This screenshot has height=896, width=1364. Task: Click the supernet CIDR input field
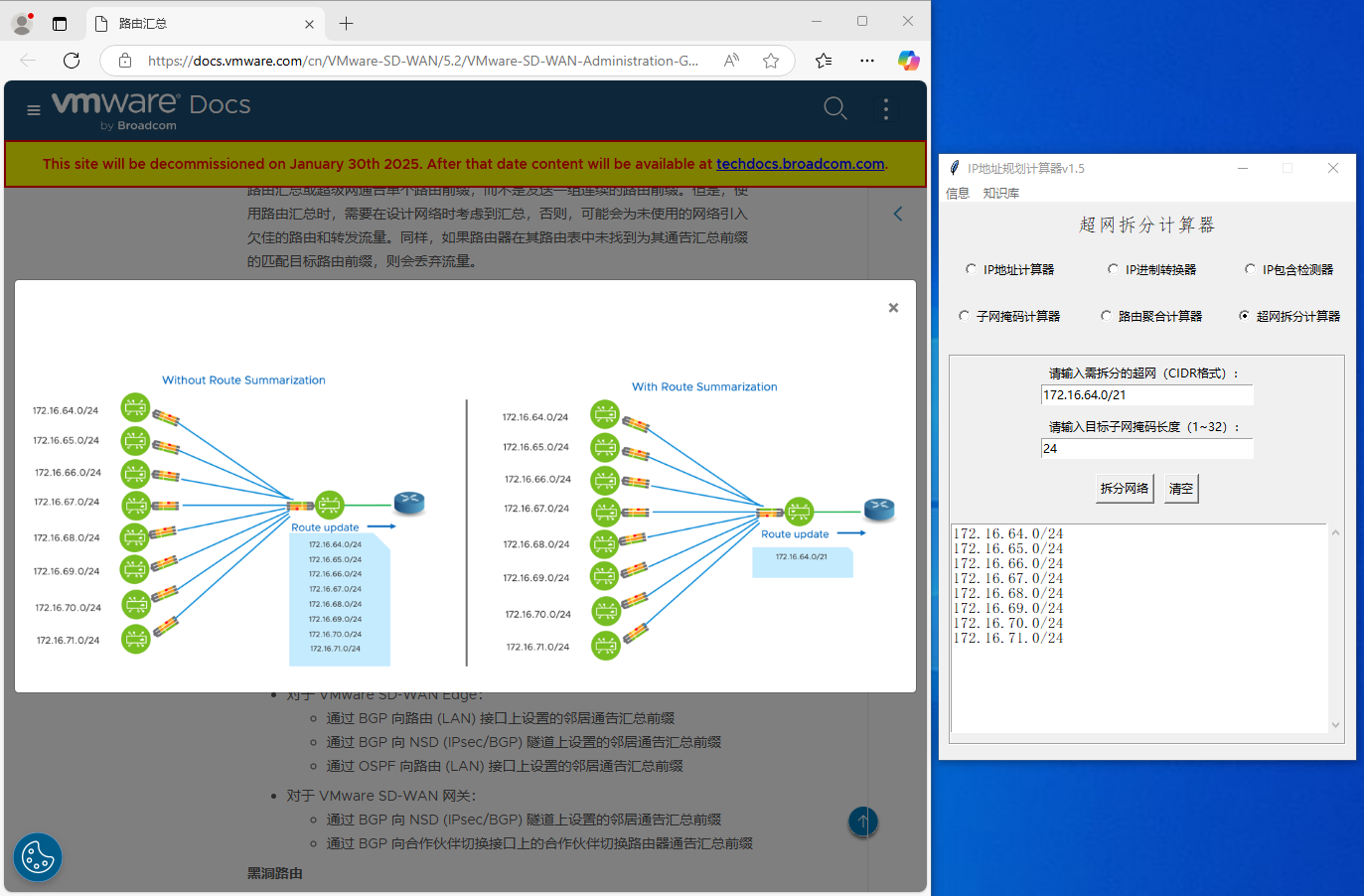click(x=1146, y=394)
